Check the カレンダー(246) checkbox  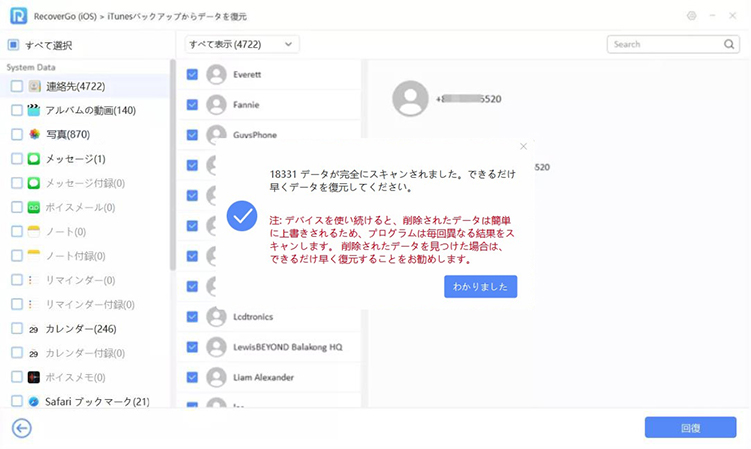pos(17,329)
